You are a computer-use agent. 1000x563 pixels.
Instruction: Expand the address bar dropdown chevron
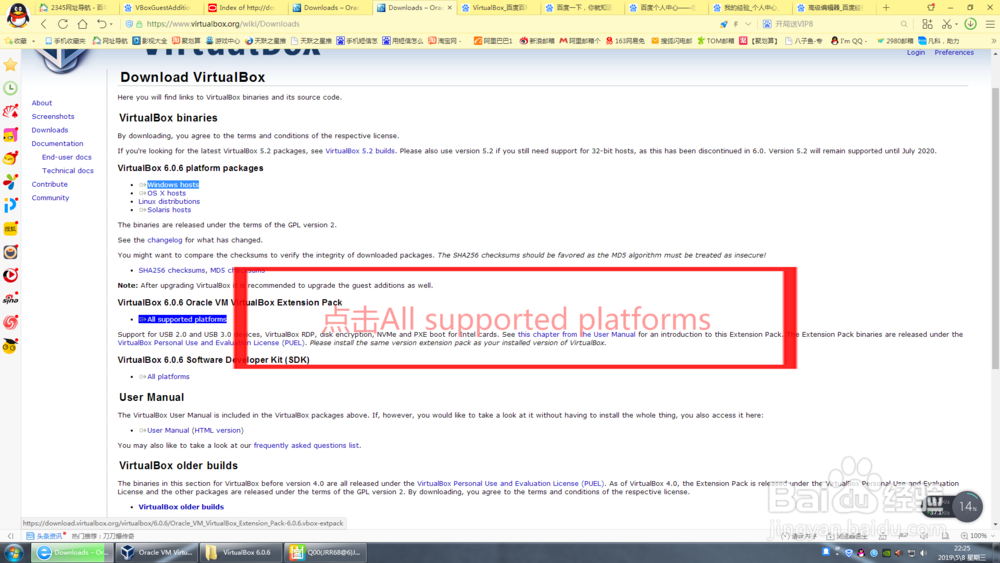(x=748, y=24)
